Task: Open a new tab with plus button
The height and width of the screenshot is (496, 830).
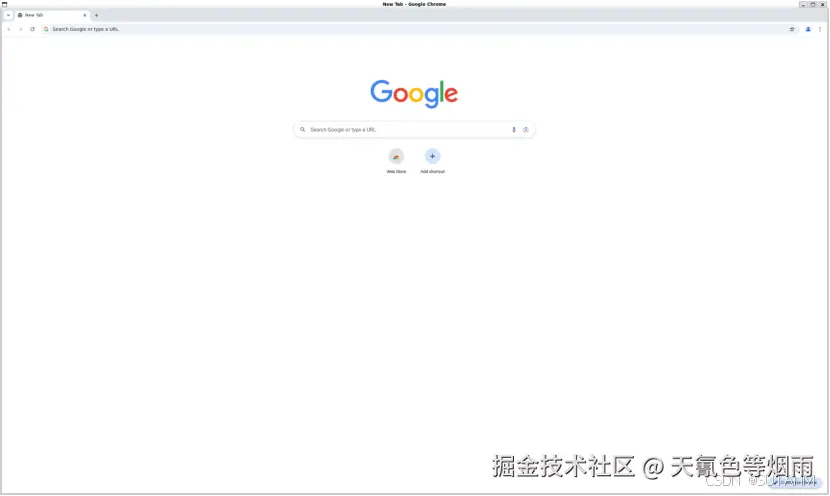Action: point(96,15)
